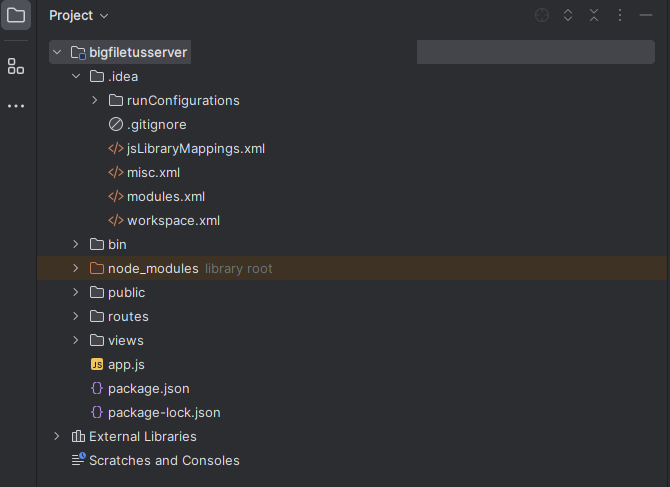Screen dimensions: 670x487
Task: Show more tool windows ellipsis icon
Action: [16, 106]
